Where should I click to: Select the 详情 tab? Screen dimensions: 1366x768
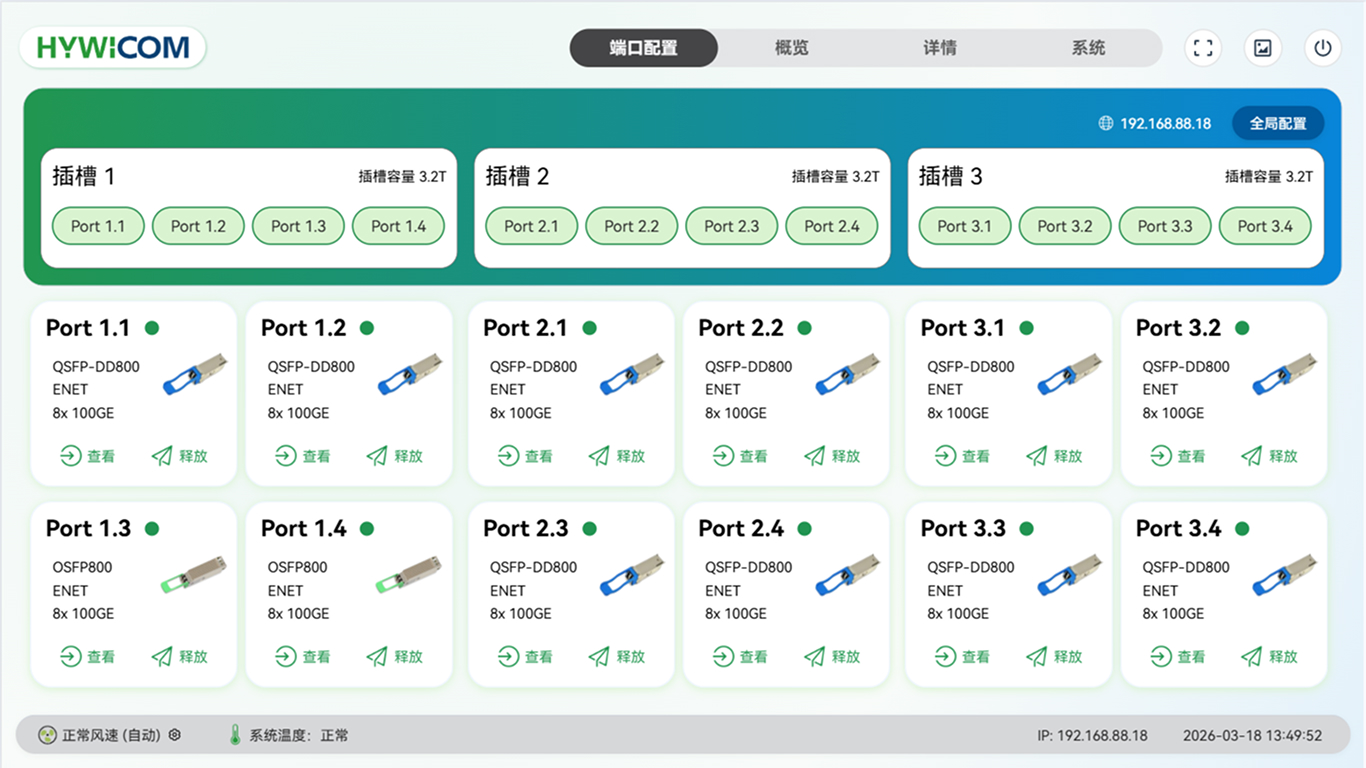click(x=938, y=47)
